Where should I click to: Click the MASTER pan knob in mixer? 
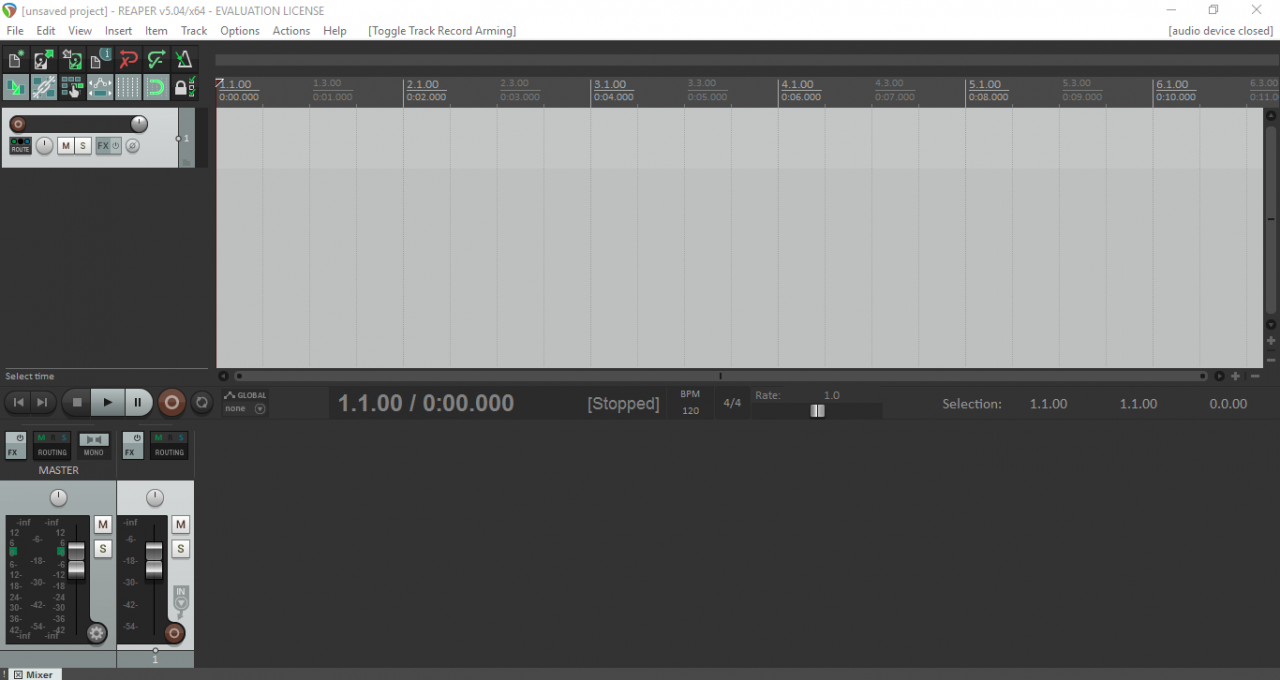click(59, 497)
